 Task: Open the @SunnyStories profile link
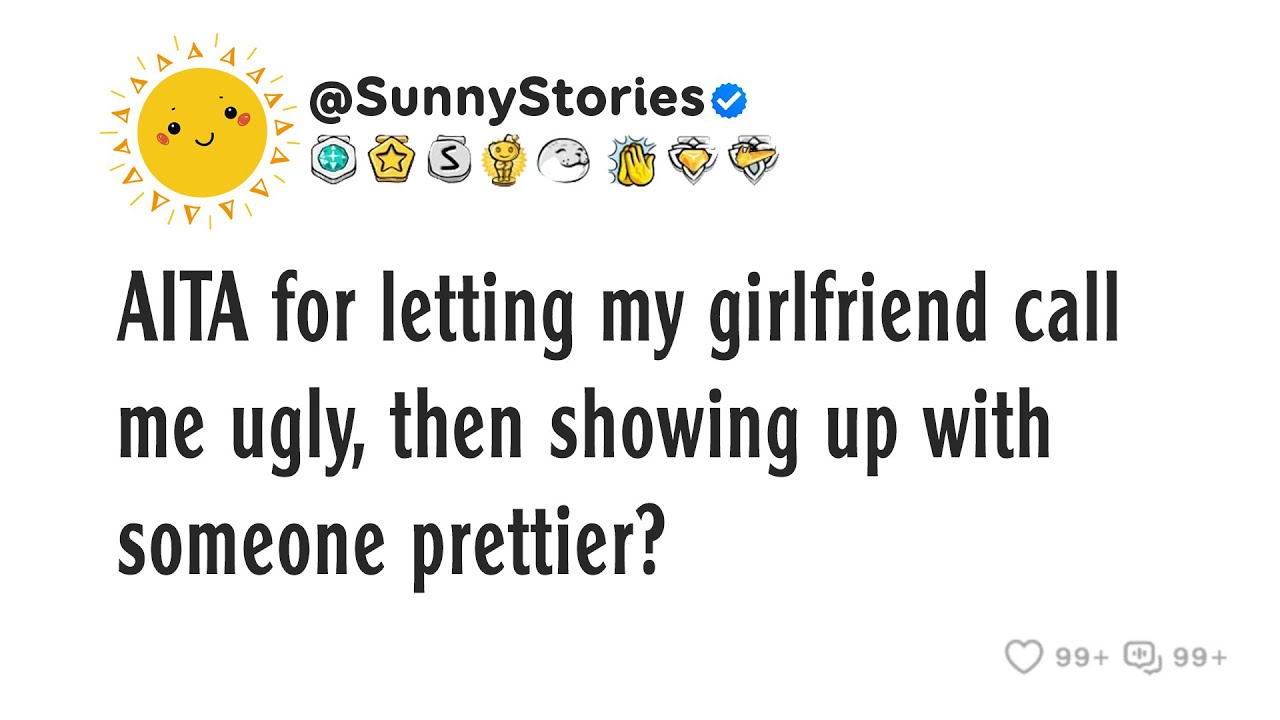[x=507, y=99]
